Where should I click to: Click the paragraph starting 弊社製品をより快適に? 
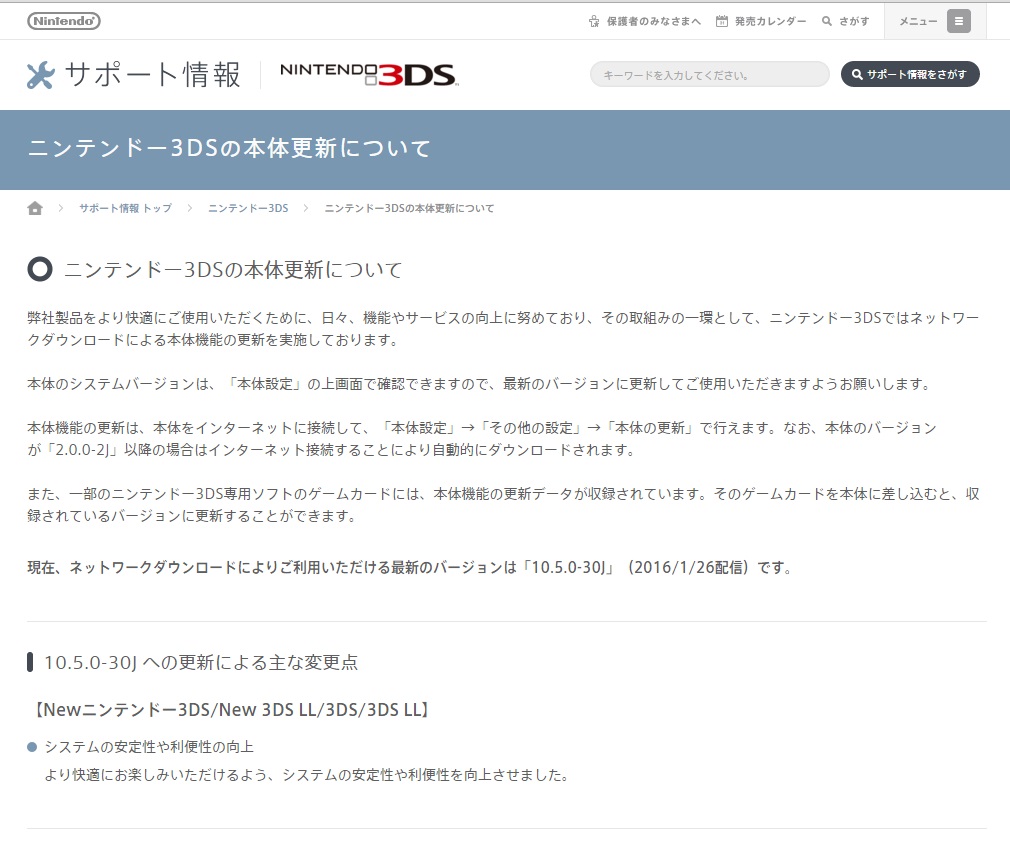[x=503, y=329]
